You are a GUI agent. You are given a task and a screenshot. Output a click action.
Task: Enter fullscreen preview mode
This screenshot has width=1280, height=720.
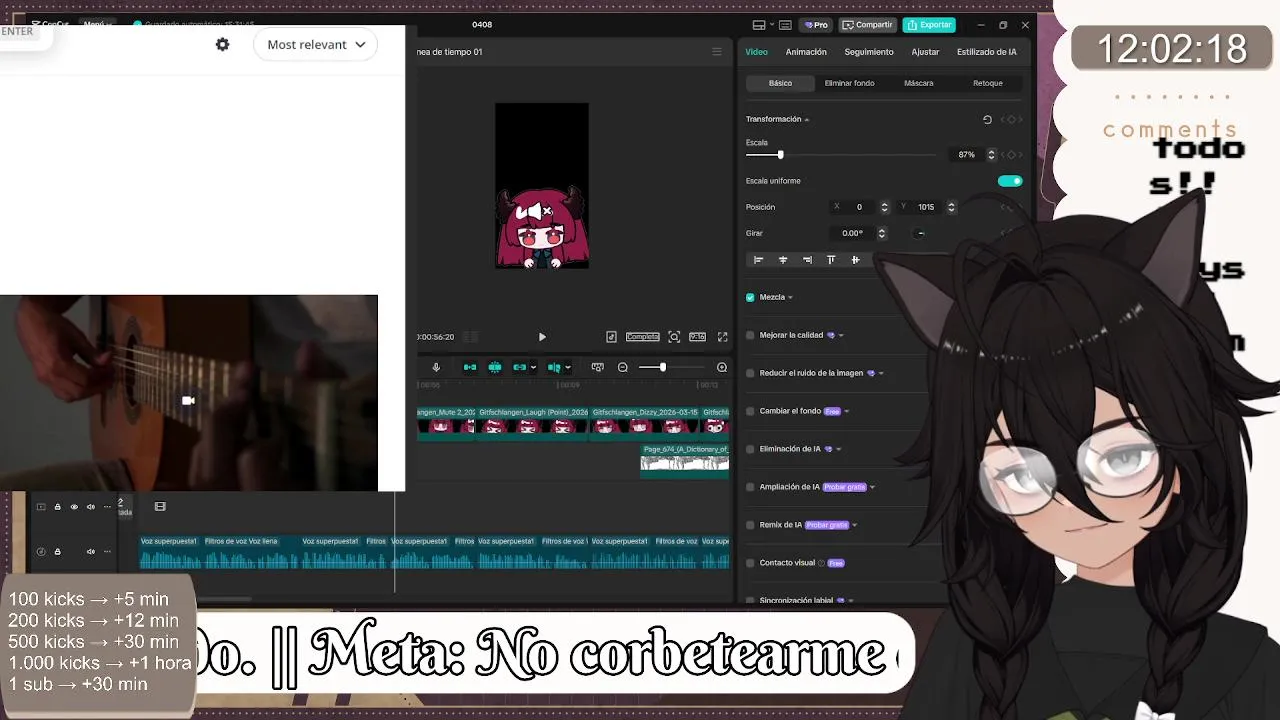tap(723, 337)
